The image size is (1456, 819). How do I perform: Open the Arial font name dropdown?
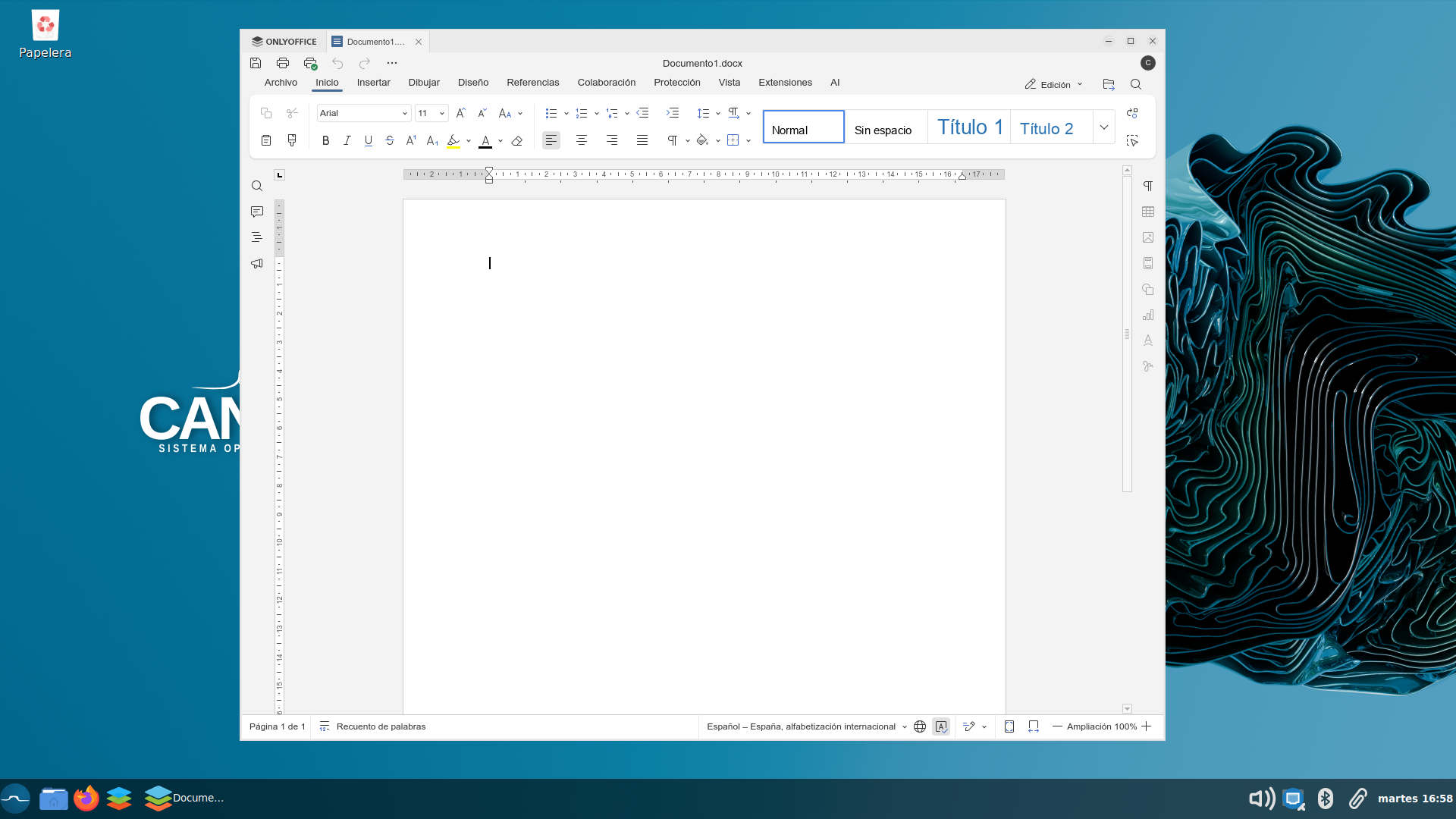(x=405, y=113)
